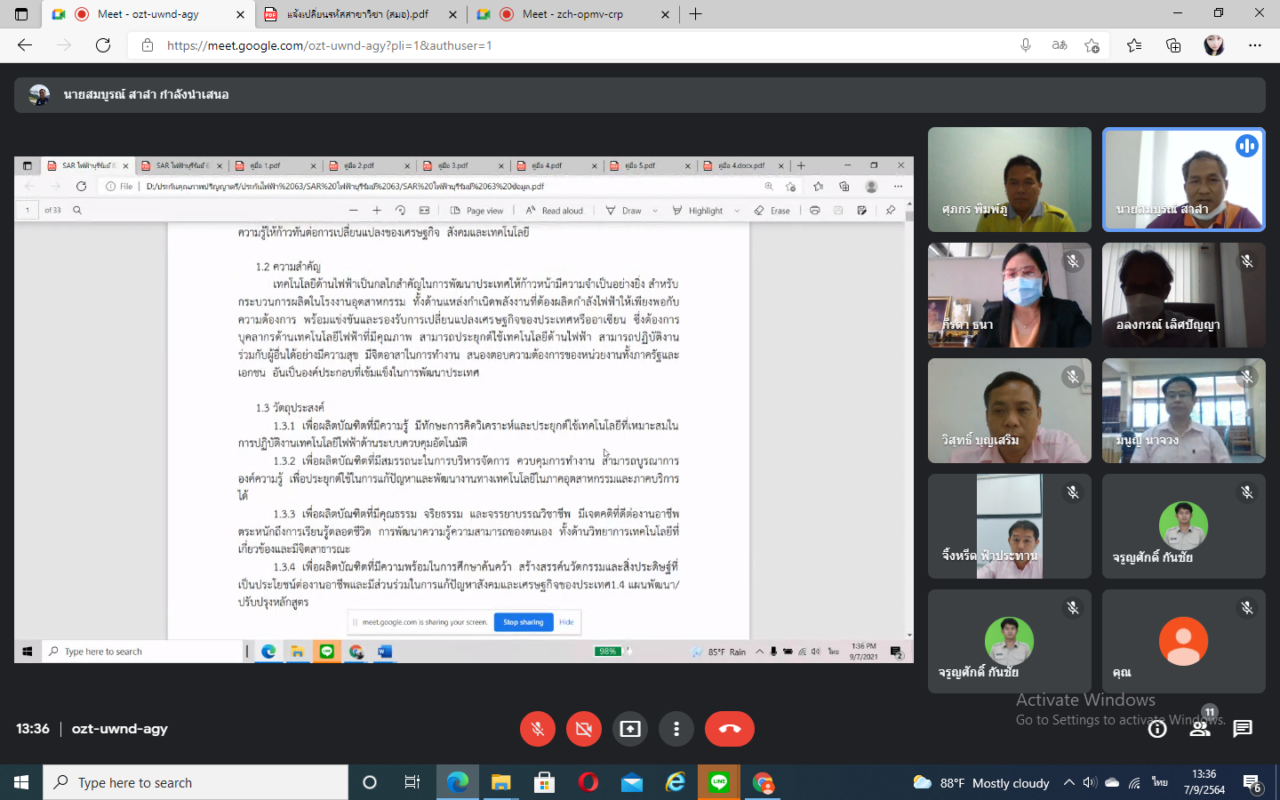1280x800 pixels.
Task: Switch to the Meet - zch-opmv-crp tab
Action: [570, 14]
